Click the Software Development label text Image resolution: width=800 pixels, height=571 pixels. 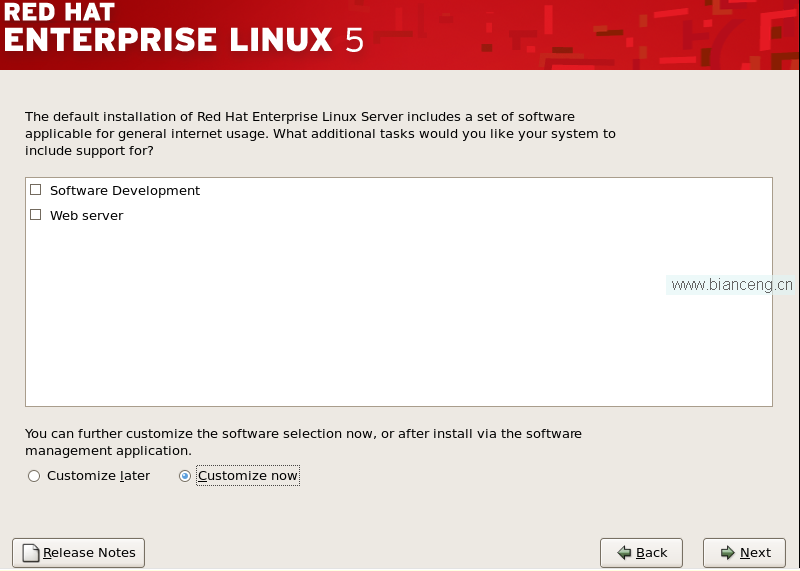[125, 191]
